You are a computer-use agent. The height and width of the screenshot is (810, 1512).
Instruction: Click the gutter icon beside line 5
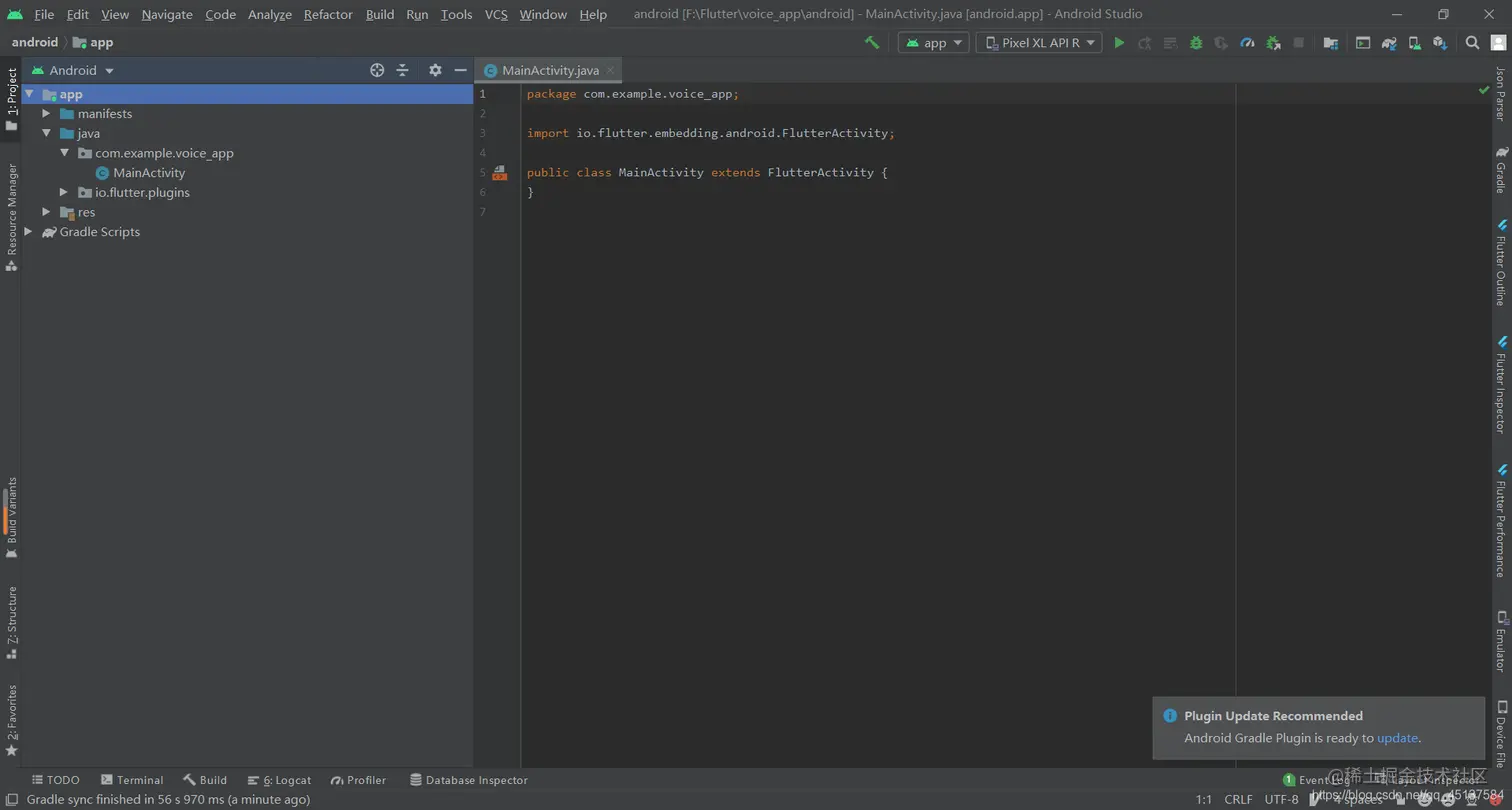click(499, 173)
